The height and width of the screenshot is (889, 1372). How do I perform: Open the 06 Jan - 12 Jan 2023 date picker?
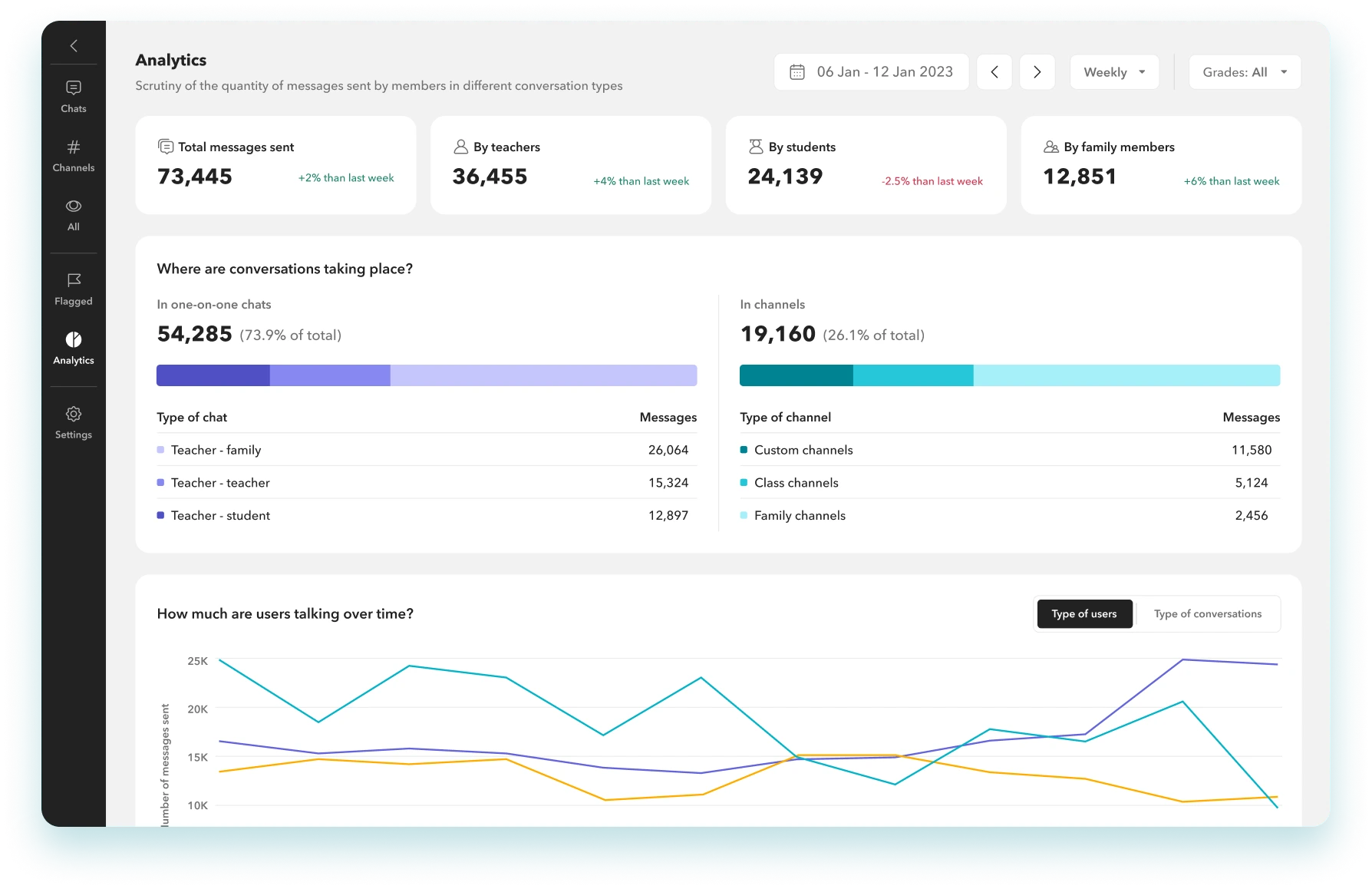tap(884, 72)
